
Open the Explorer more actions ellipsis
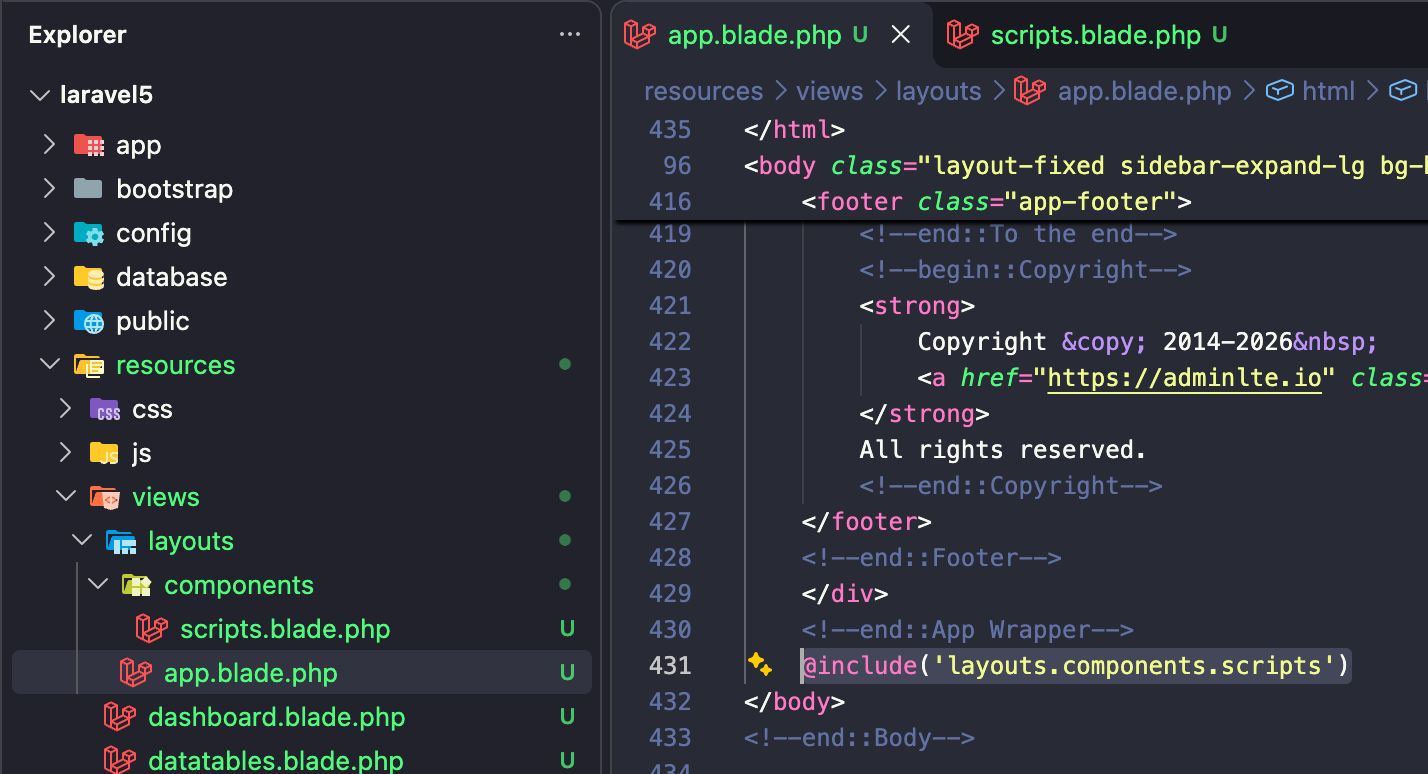click(570, 35)
